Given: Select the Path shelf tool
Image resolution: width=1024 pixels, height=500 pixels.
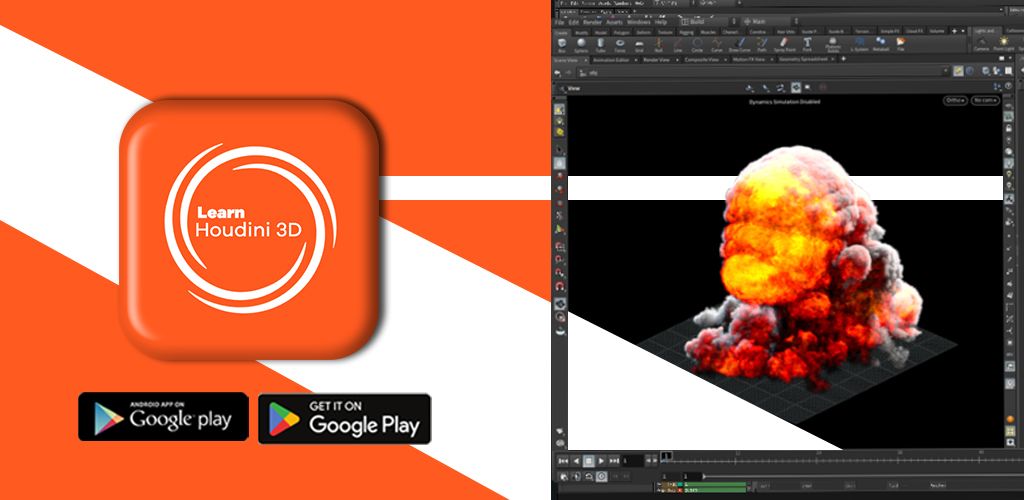Looking at the screenshot, I should tap(761, 45).
